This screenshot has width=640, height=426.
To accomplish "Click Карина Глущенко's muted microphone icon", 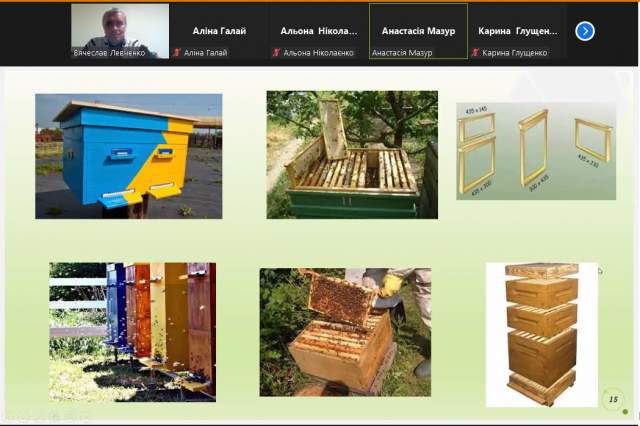I will [476, 53].
